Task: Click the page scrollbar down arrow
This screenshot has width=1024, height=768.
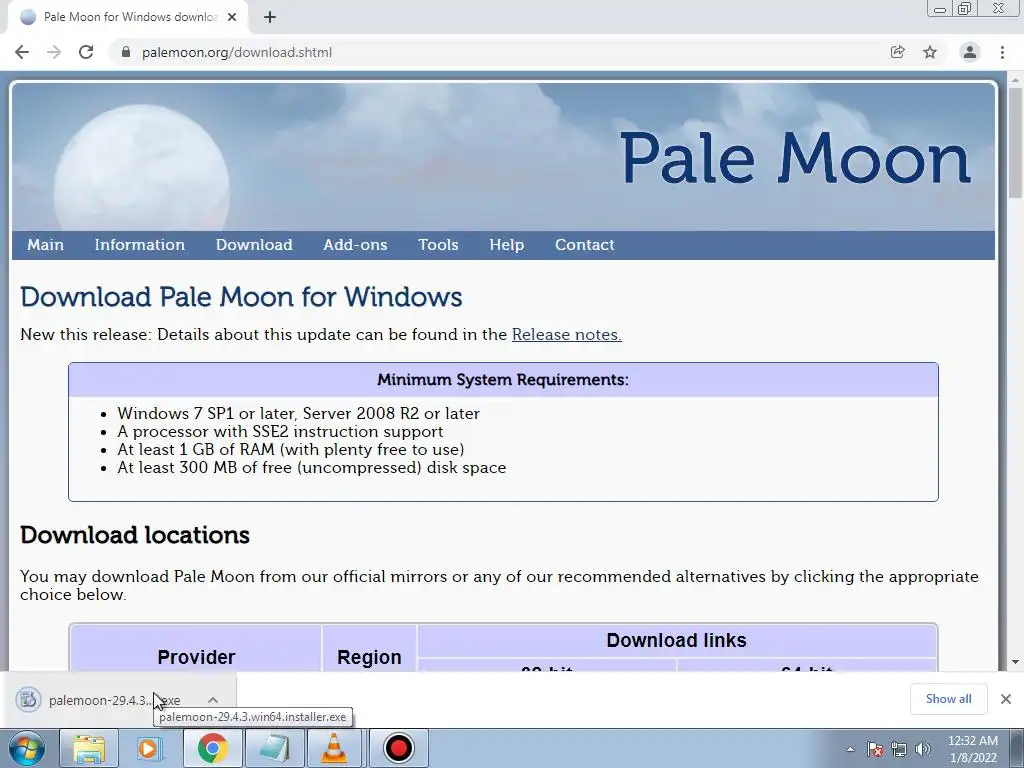Action: [1015, 662]
